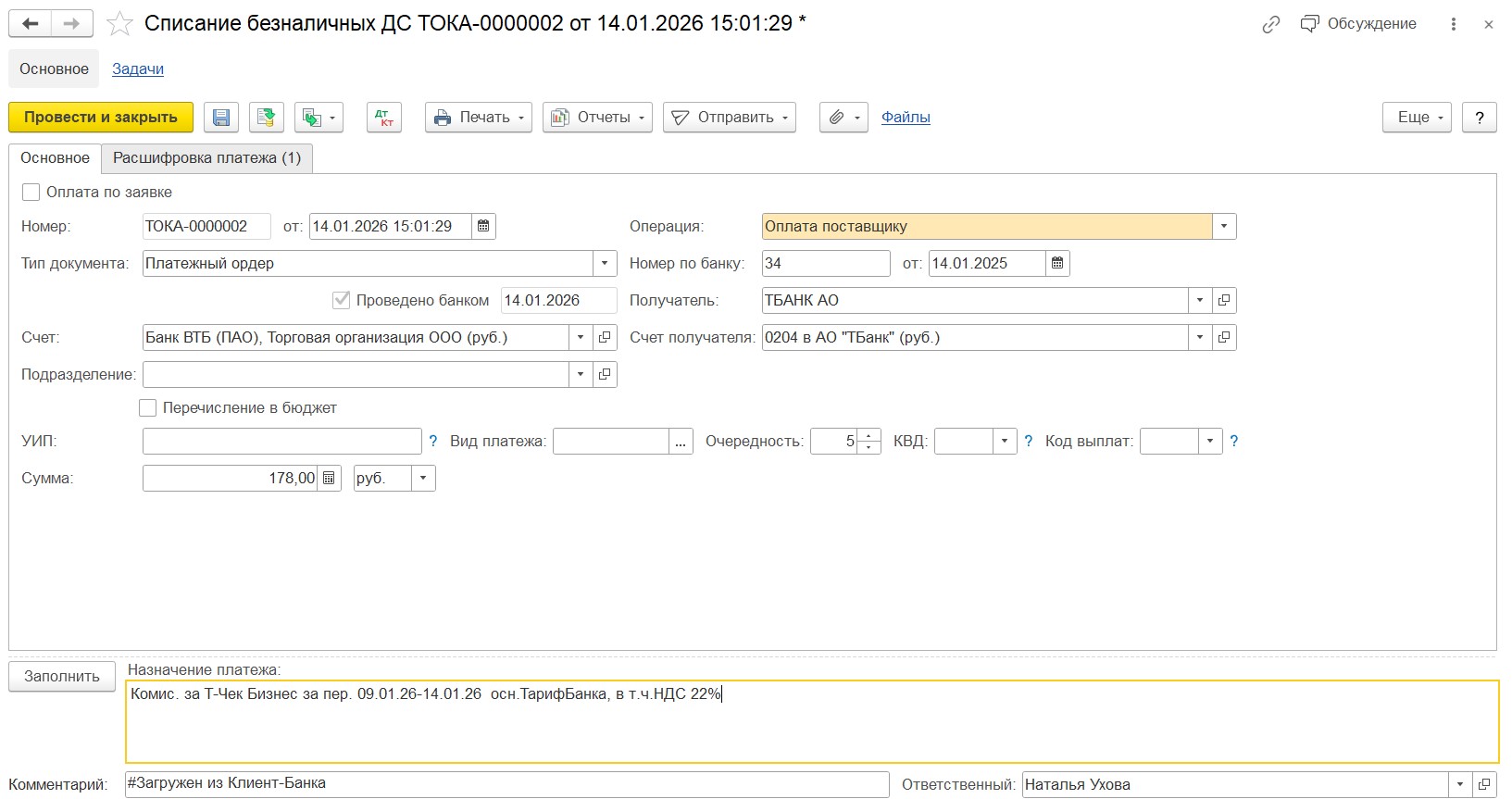Click into the УИП input field
Screen dimensions: 1512x799
click(x=281, y=442)
